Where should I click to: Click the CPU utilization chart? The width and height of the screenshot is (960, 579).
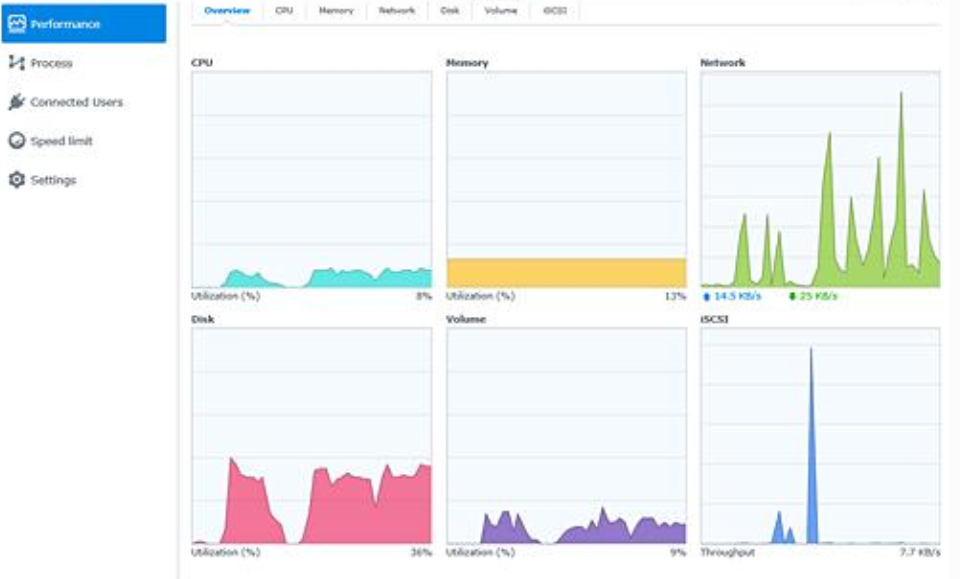(312, 179)
